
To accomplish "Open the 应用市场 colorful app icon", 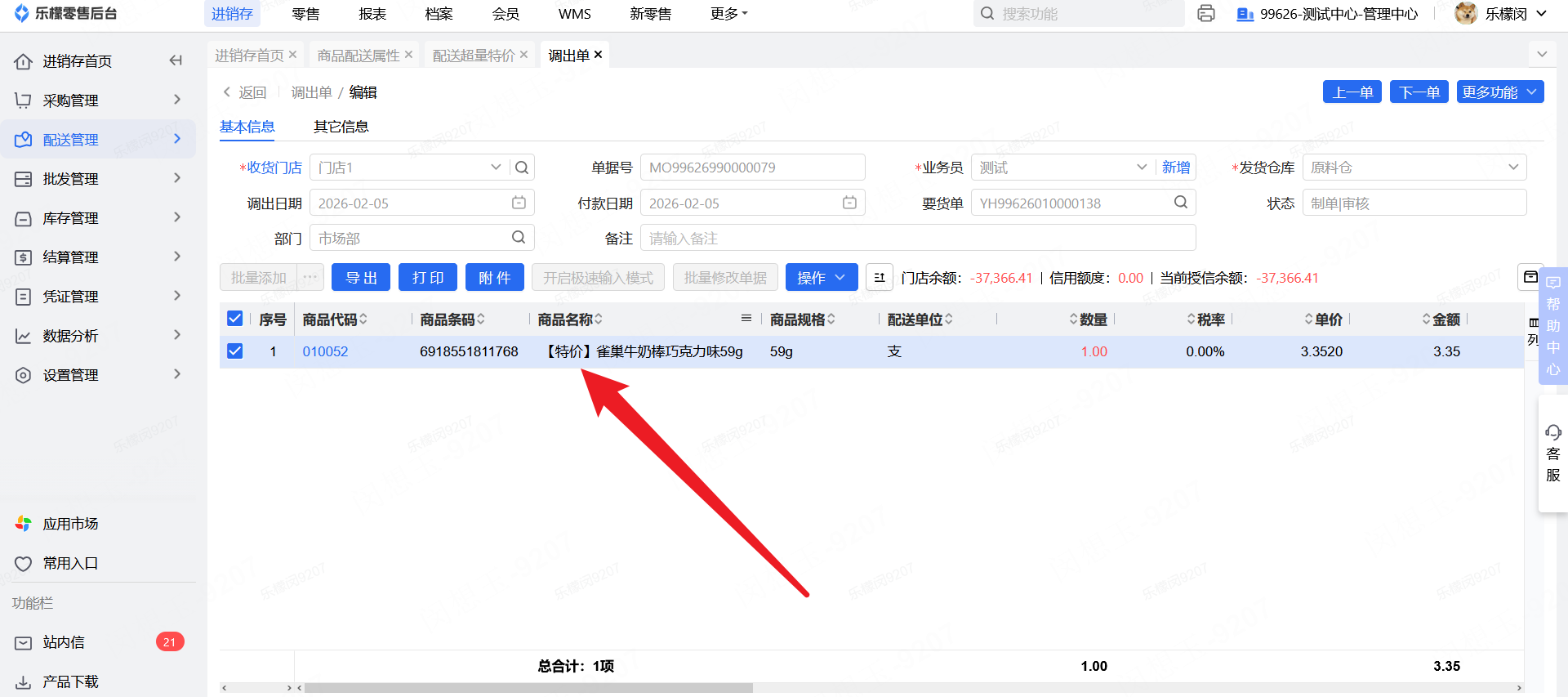I will pos(23,524).
